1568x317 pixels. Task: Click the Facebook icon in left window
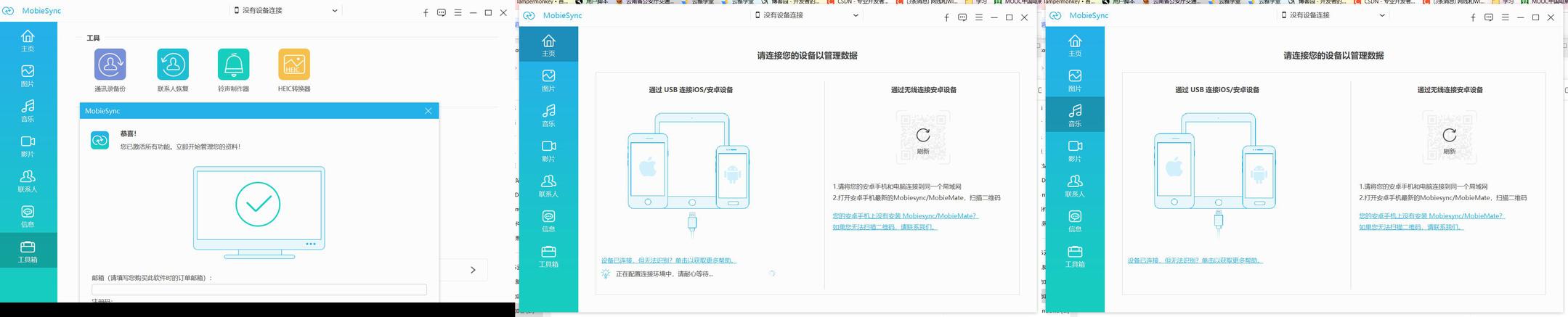(x=426, y=12)
